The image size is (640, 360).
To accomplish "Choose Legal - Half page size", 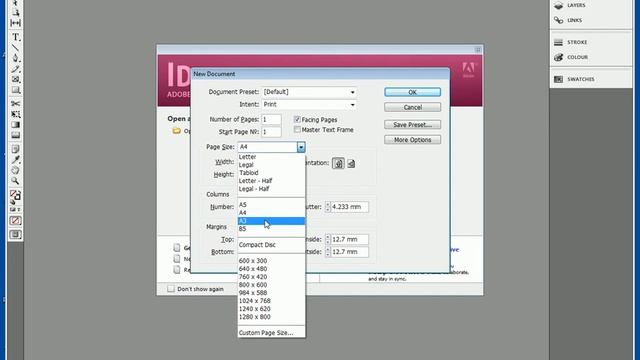I will pos(271,189).
